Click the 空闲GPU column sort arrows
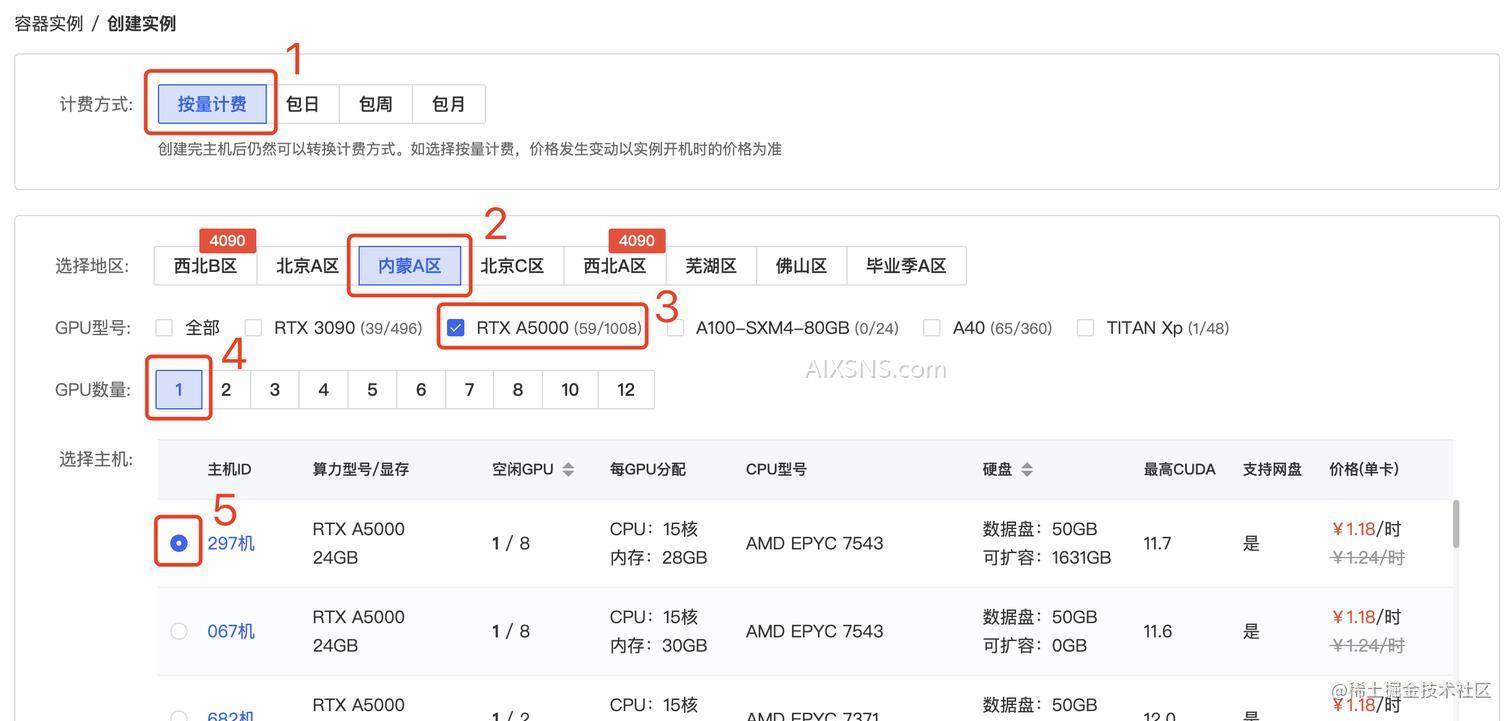 (566, 468)
